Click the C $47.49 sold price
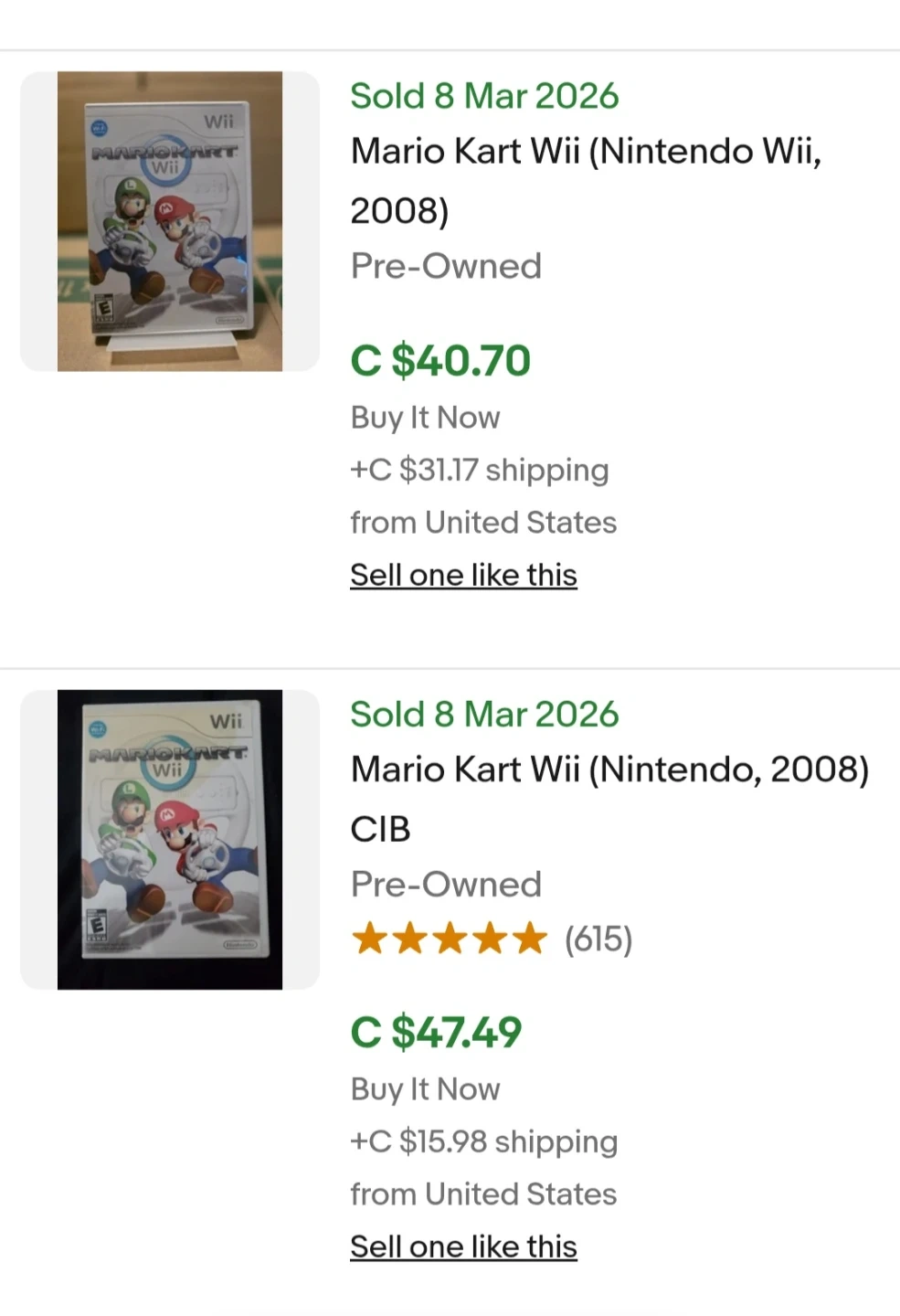This screenshot has height=1316, width=900. coord(436,1033)
